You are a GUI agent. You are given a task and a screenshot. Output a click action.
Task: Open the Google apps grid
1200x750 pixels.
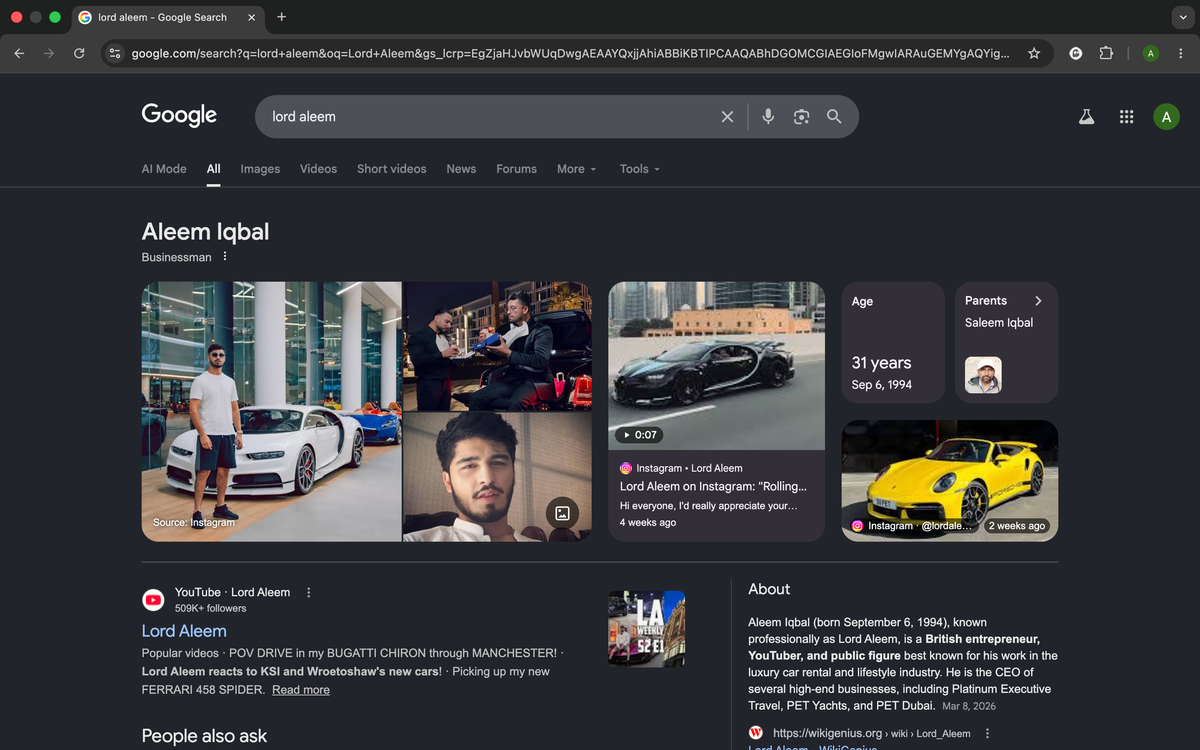tap(1127, 117)
